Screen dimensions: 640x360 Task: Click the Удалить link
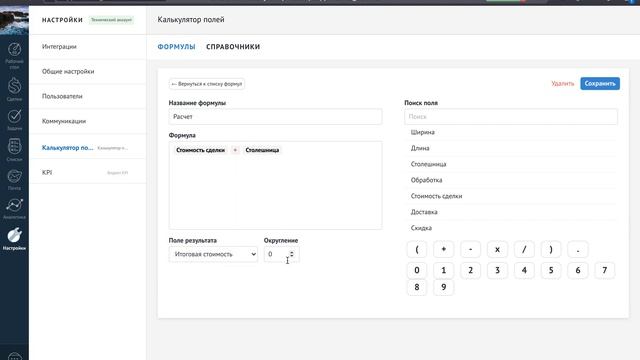click(x=562, y=84)
